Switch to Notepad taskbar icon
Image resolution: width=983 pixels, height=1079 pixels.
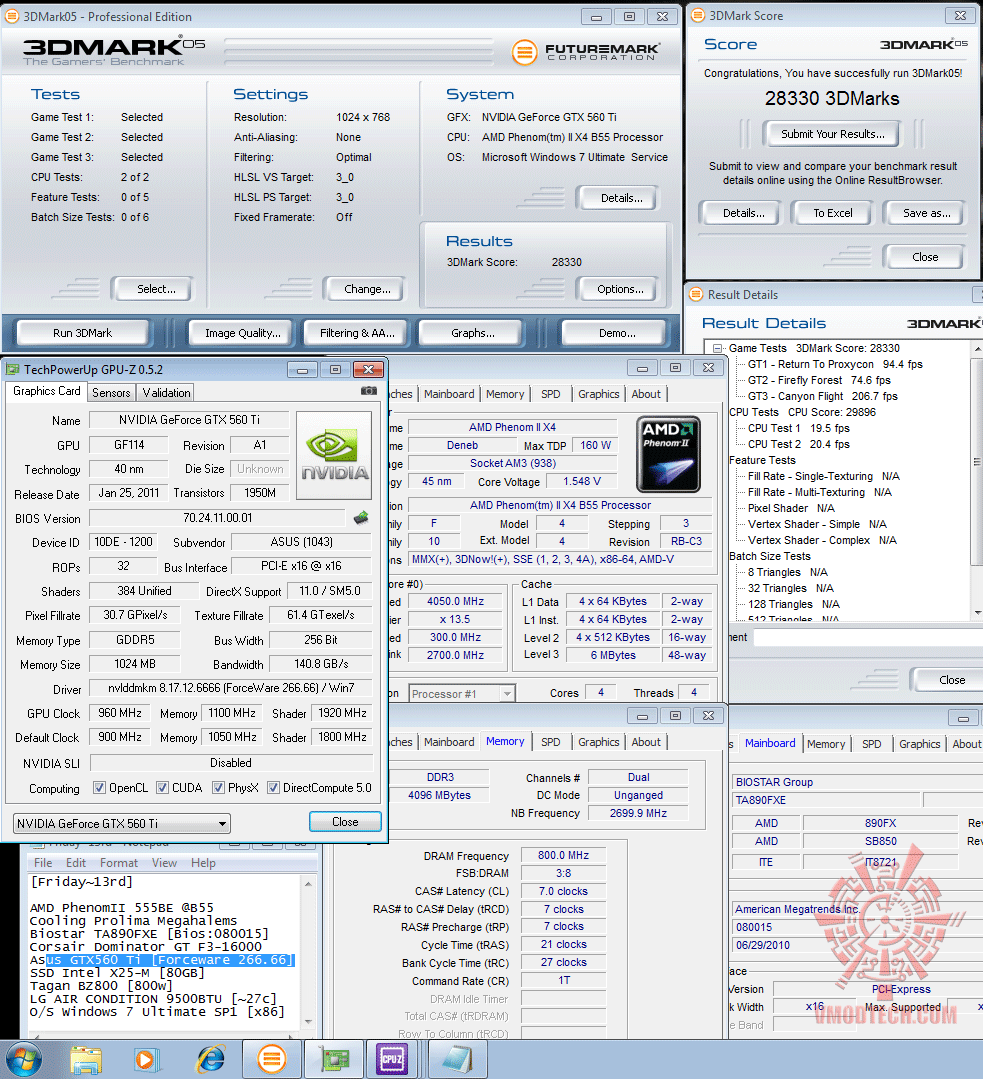pos(456,1060)
